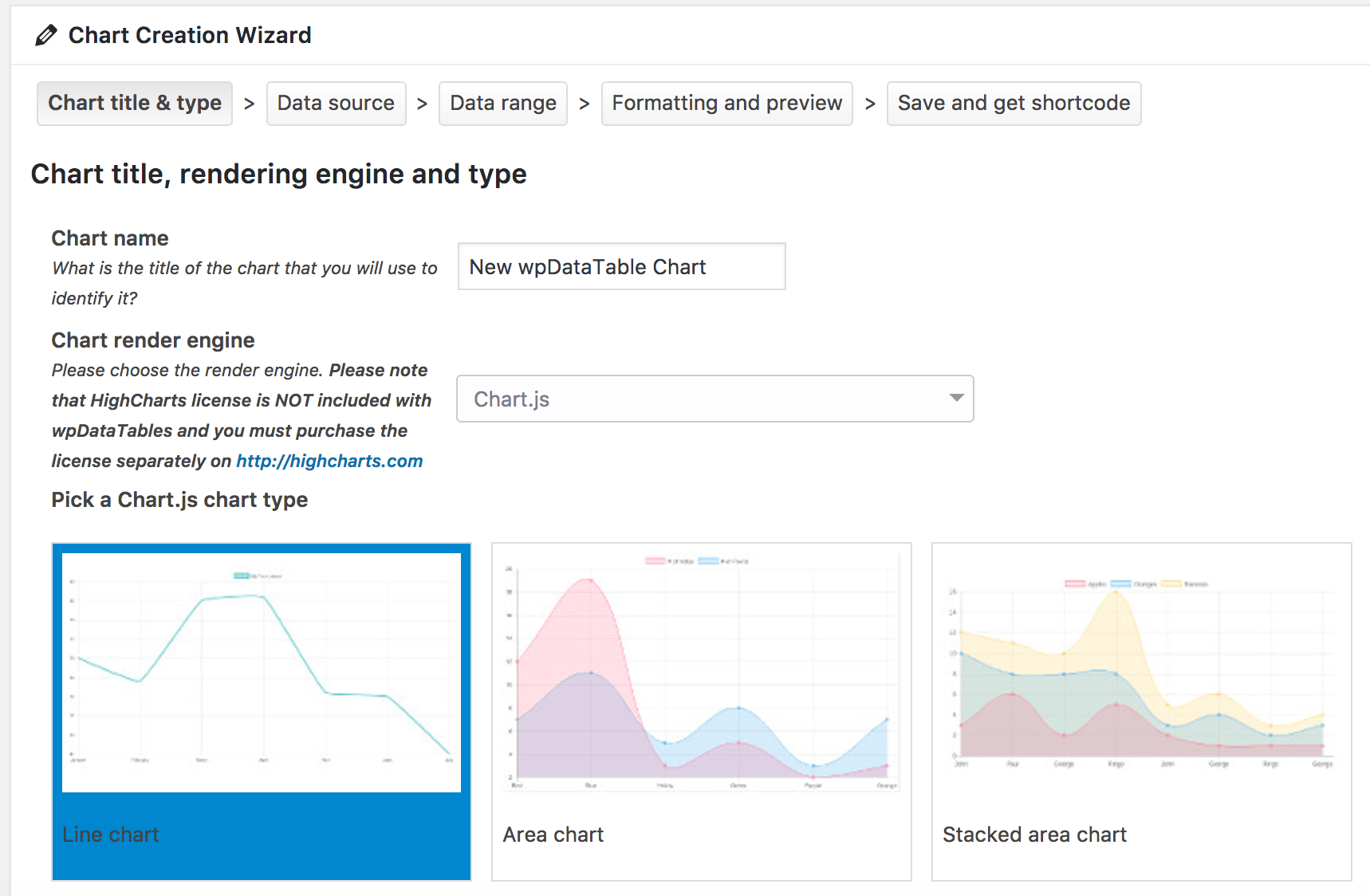This screenshot has width=1370, height=896.
Task: Click the "Chart name" field label
Action: point(110,238)
